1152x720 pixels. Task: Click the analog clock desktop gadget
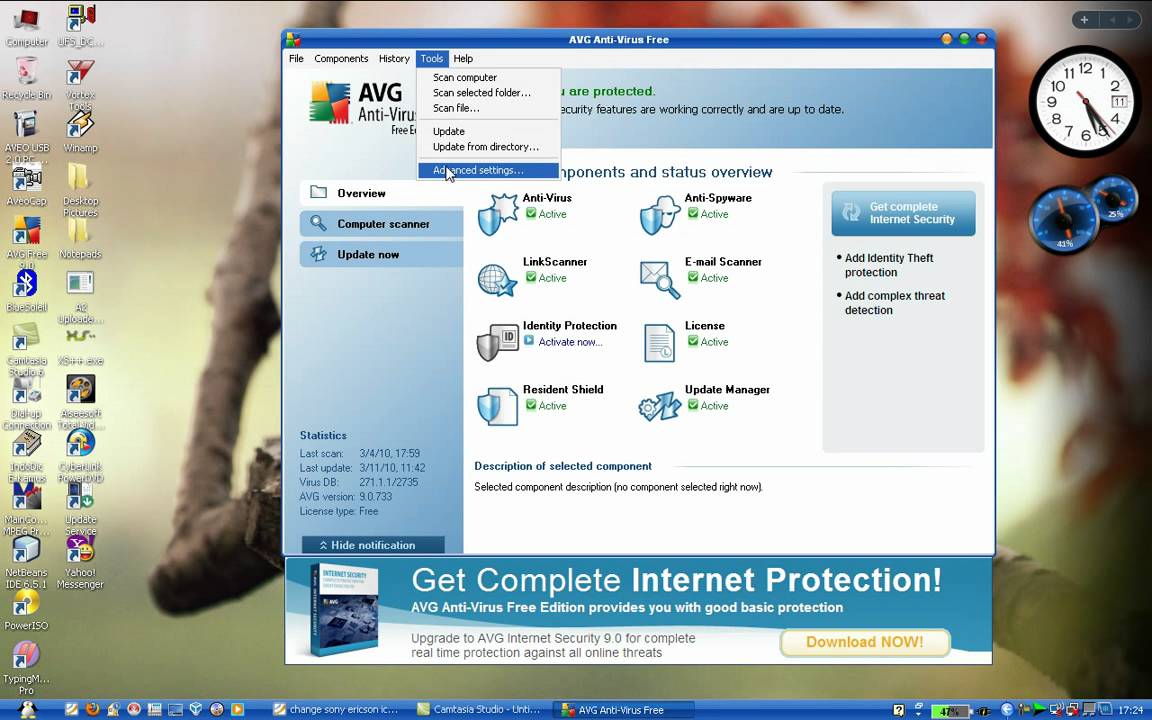click(x=1084, y=101)
